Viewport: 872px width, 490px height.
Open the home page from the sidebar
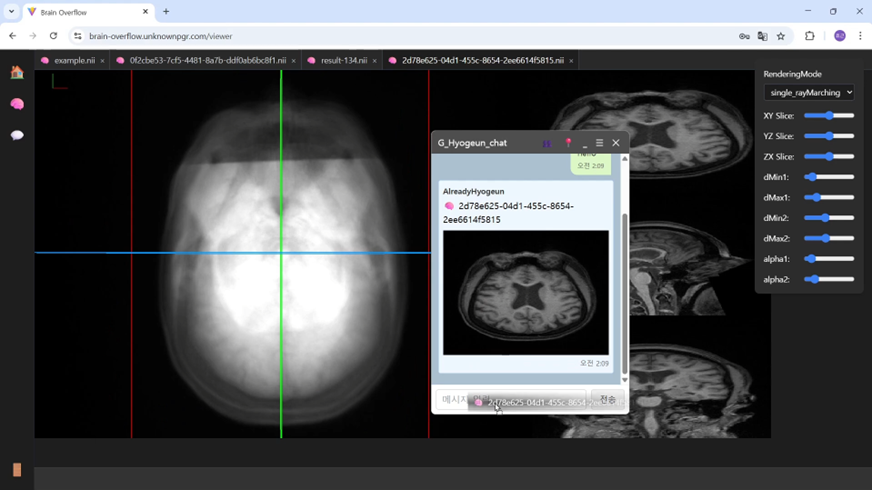pos(17,72)
